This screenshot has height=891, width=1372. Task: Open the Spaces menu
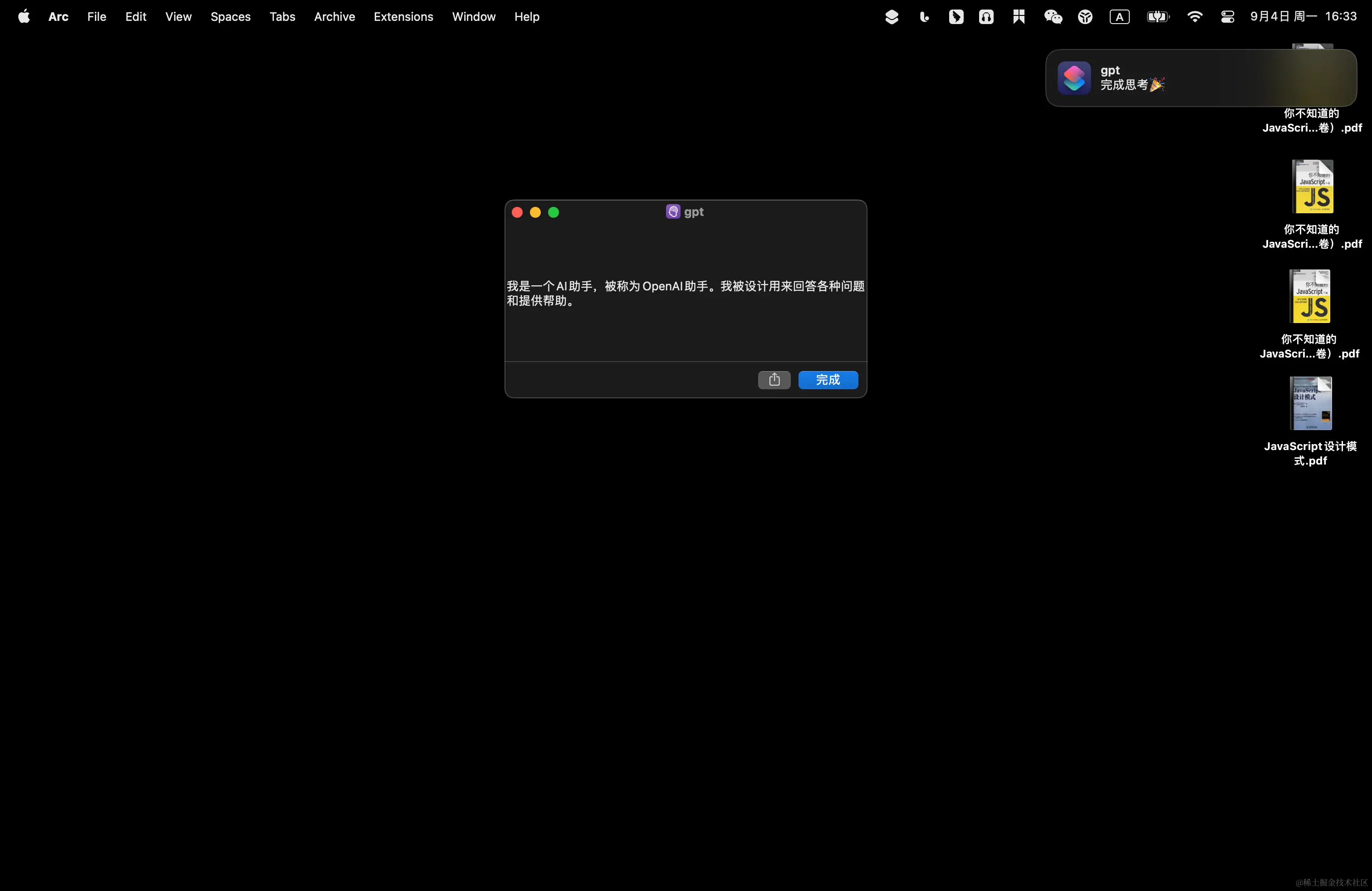coord(230,17)
